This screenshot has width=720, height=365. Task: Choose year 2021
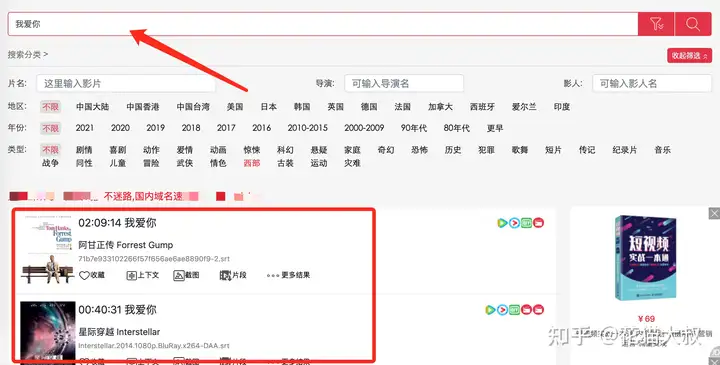coord(84,128)
